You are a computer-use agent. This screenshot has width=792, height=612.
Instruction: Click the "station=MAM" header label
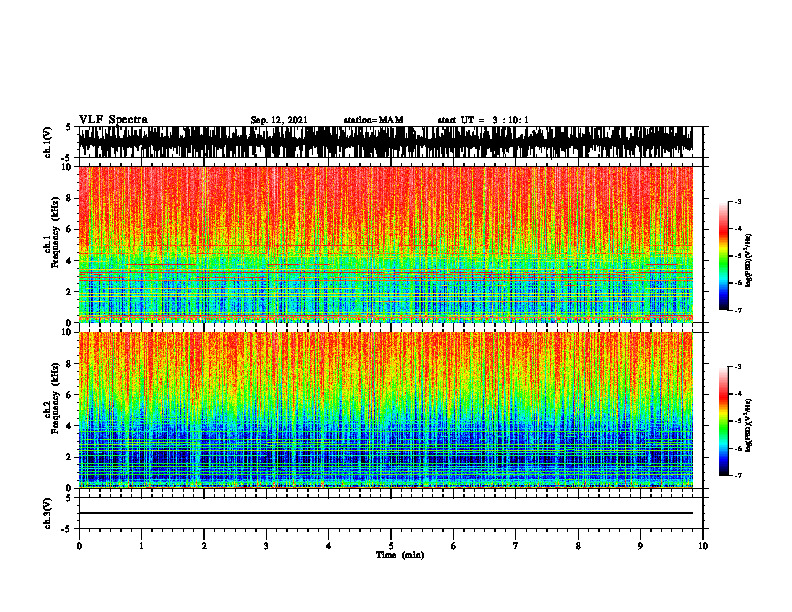point(373,120)
